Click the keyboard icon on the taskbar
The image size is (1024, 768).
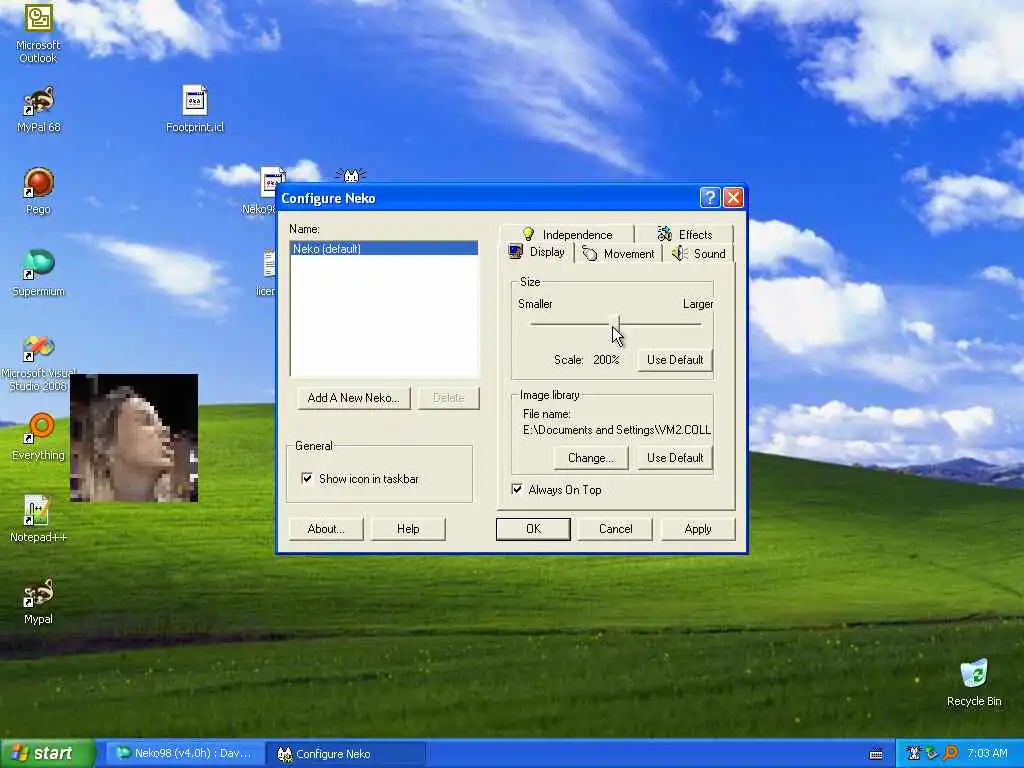[876, 754]
